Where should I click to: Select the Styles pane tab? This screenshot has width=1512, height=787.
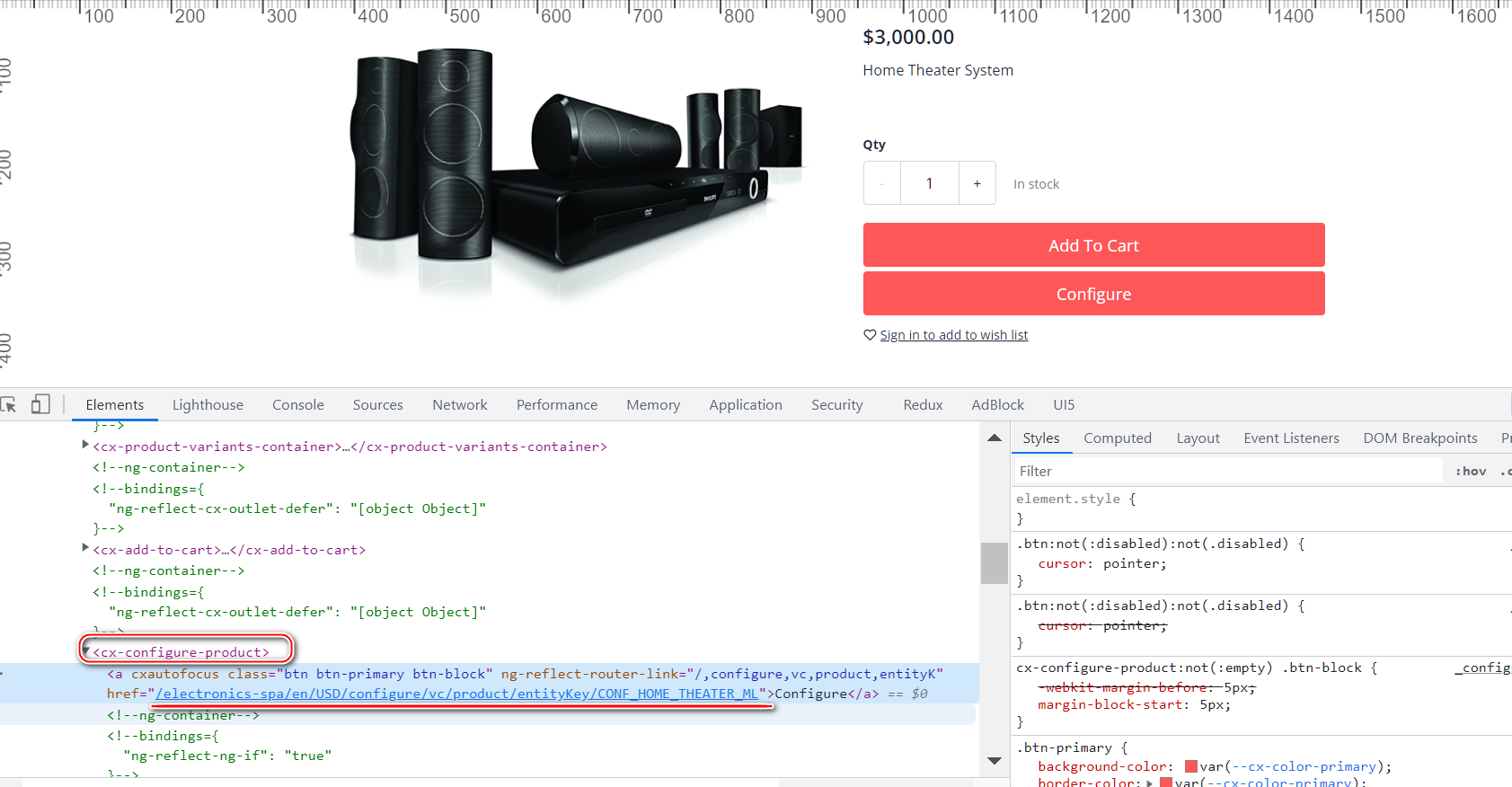coord(1041,438)
